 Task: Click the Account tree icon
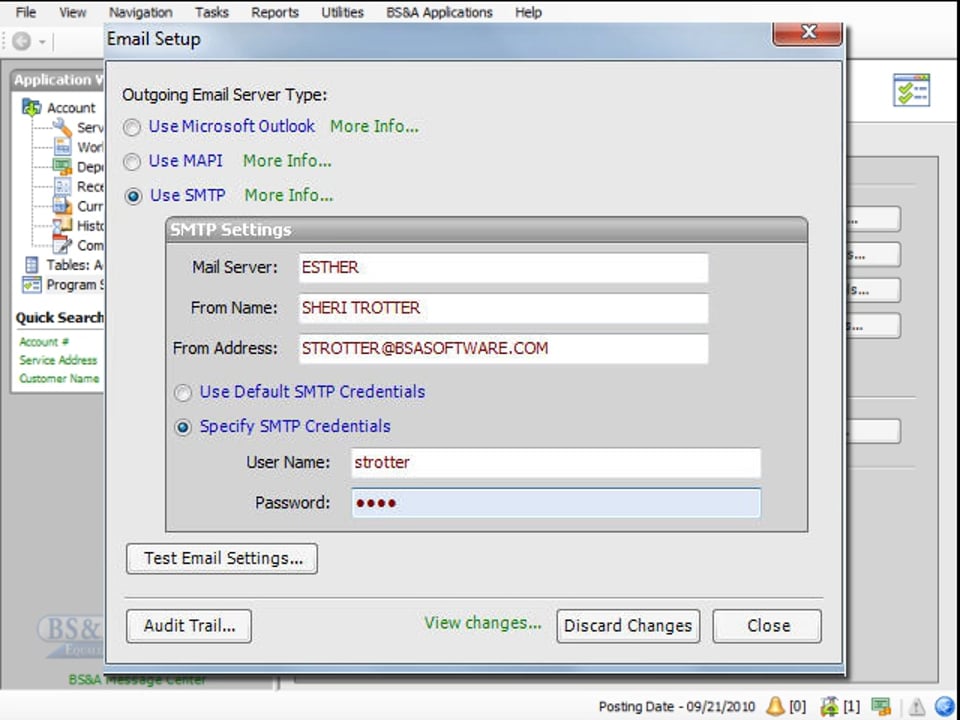coord(32,107)
